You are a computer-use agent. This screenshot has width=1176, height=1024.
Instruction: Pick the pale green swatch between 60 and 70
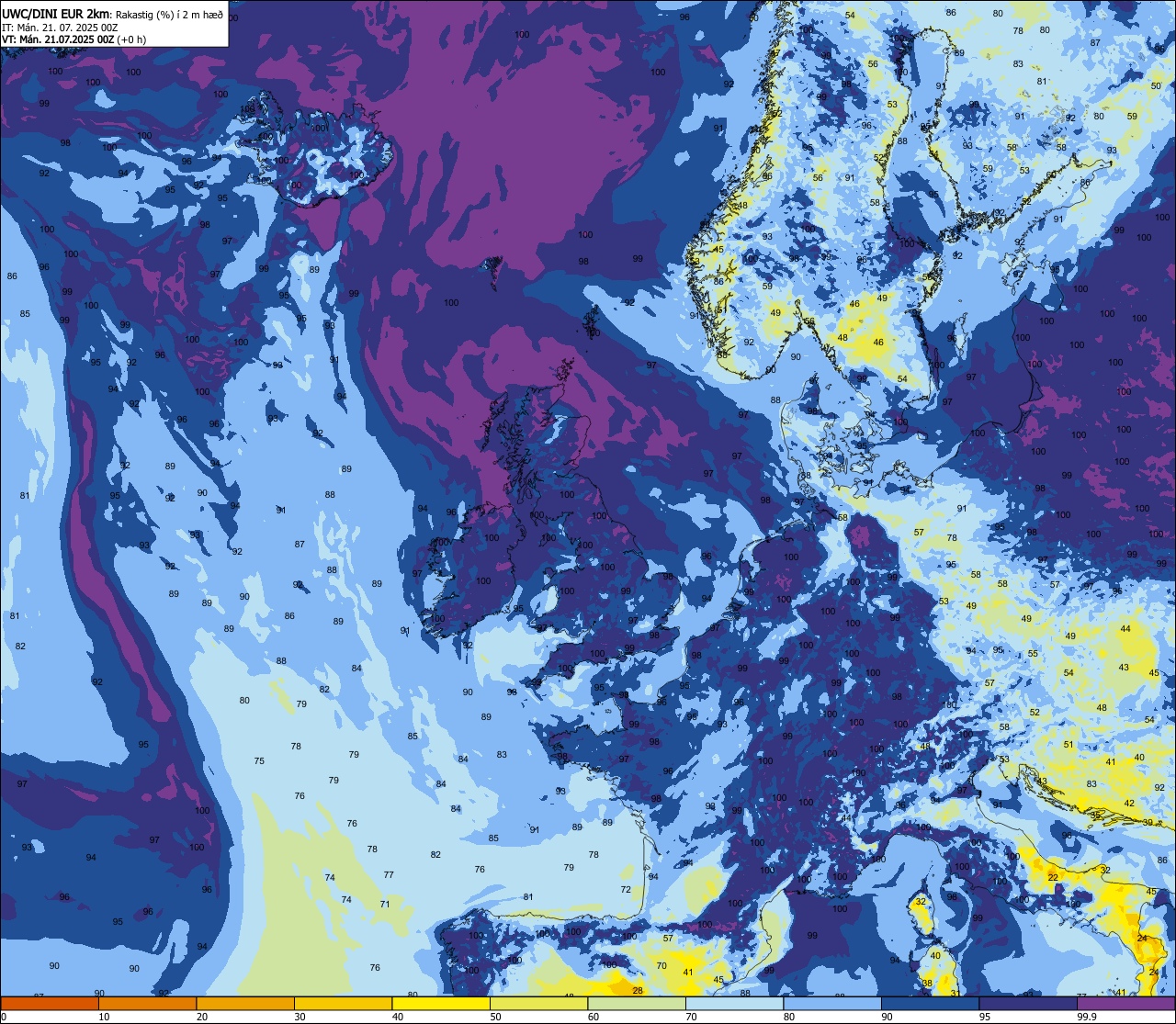click(x=637, y=1003)
